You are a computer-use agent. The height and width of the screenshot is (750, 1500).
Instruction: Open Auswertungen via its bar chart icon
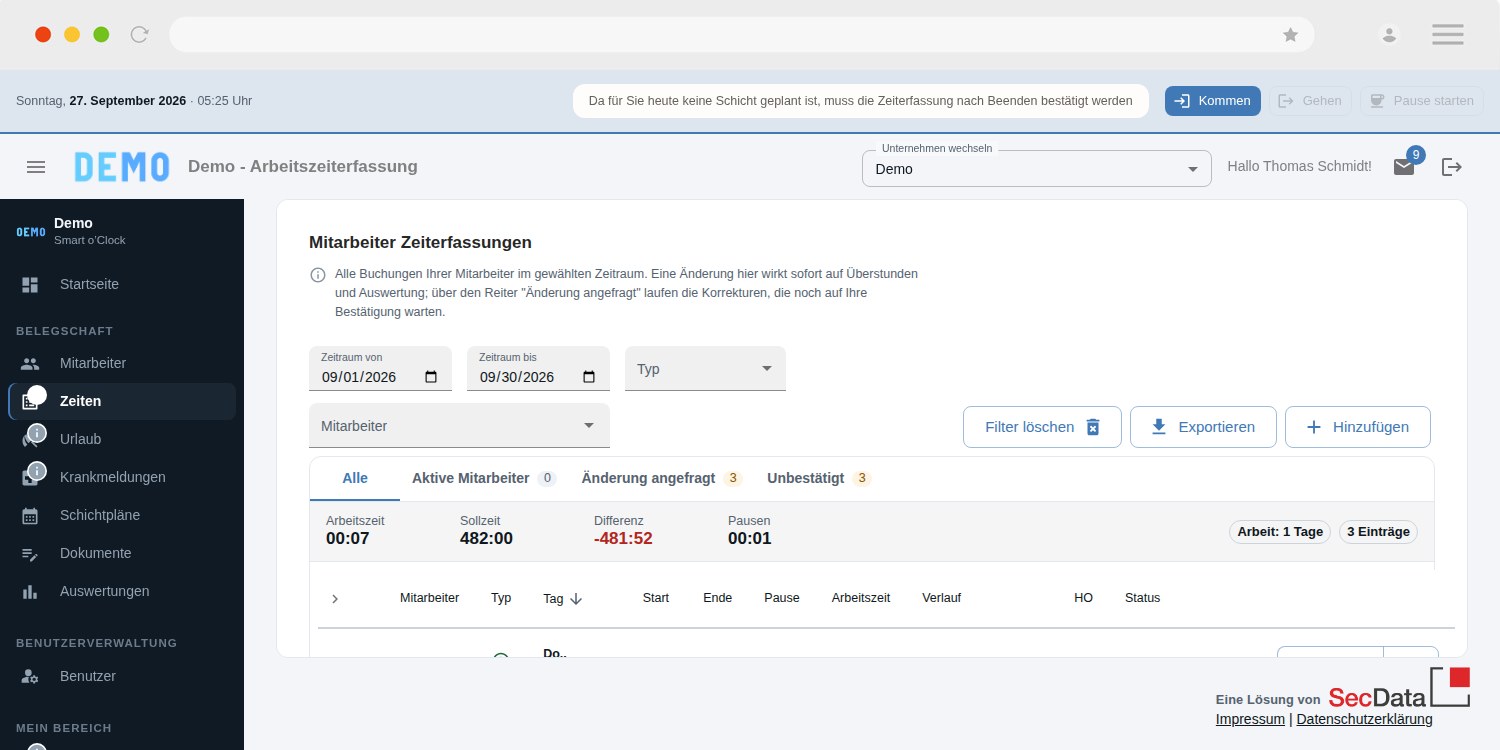tap(30, 592)
